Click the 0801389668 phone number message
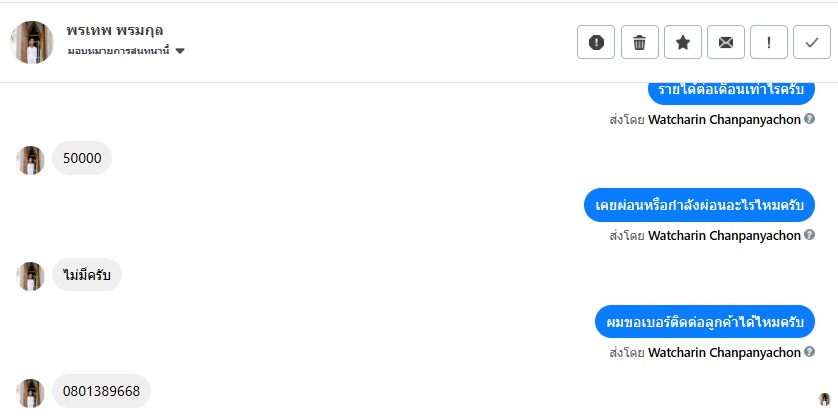838x420 pixels. pyautogui.click(x=101, y=391)
